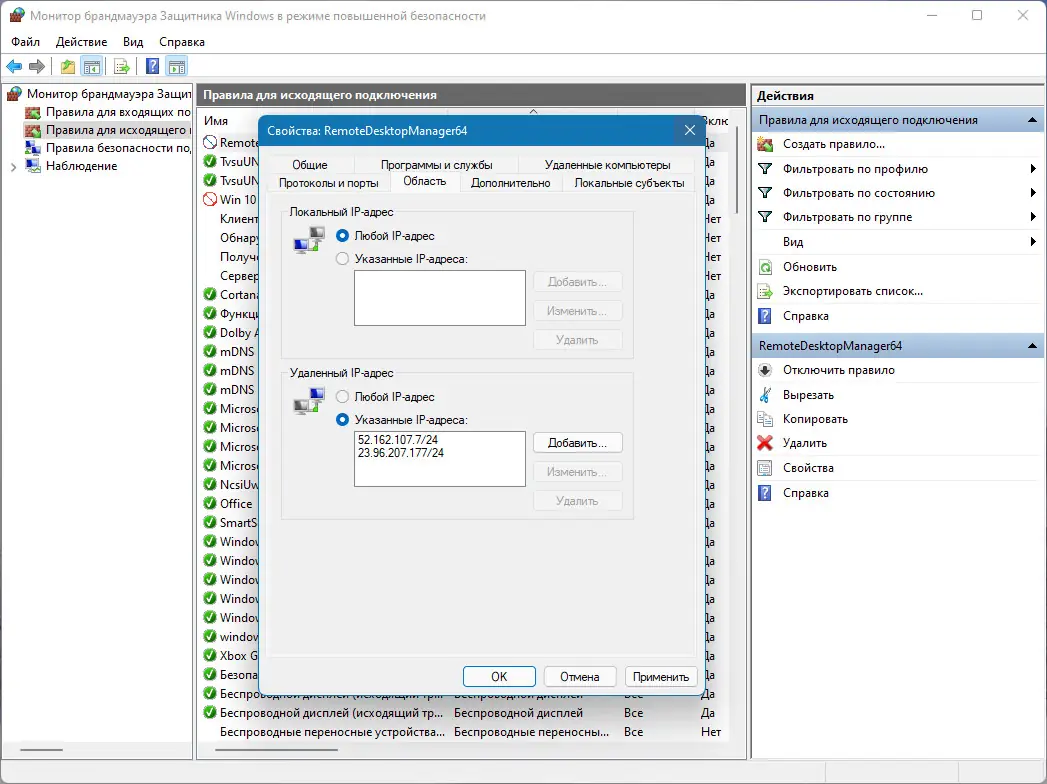The width and height of the screenshot is (1047, 784).
Task: Click the Вырезать scissors icon
Action: (x=765, y=395)
